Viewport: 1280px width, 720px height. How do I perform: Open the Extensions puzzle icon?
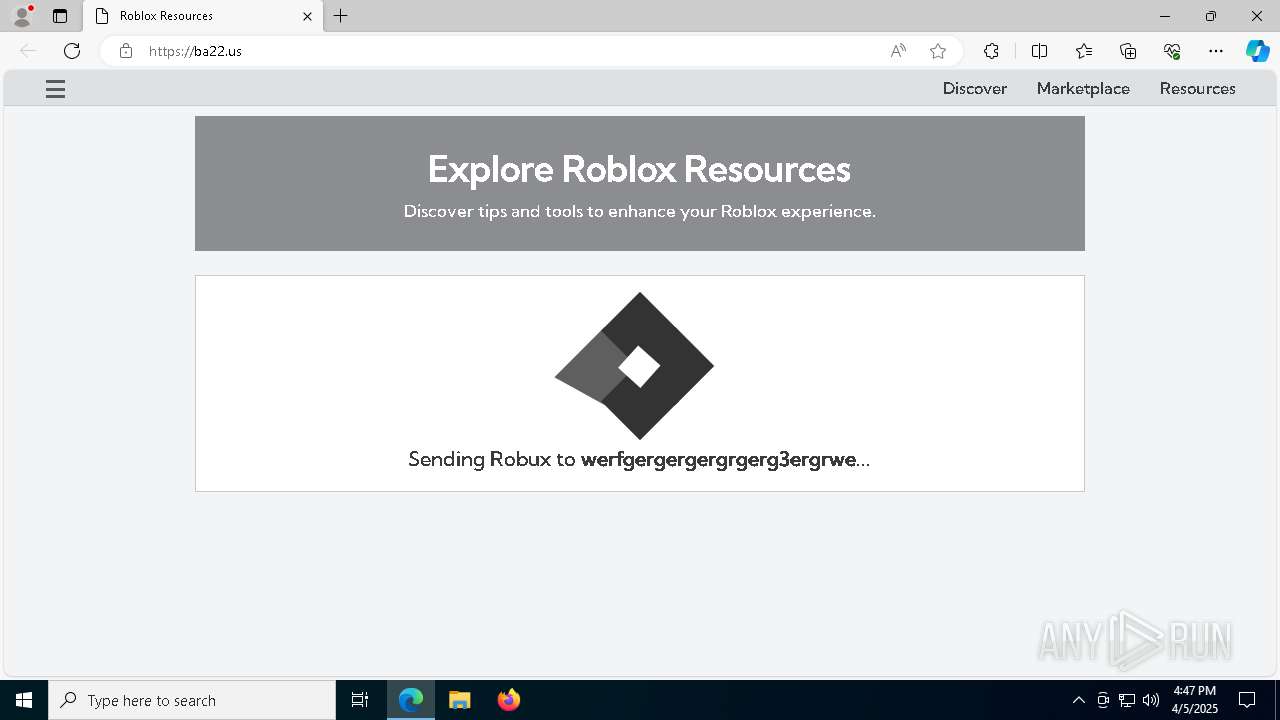point(991,51)
